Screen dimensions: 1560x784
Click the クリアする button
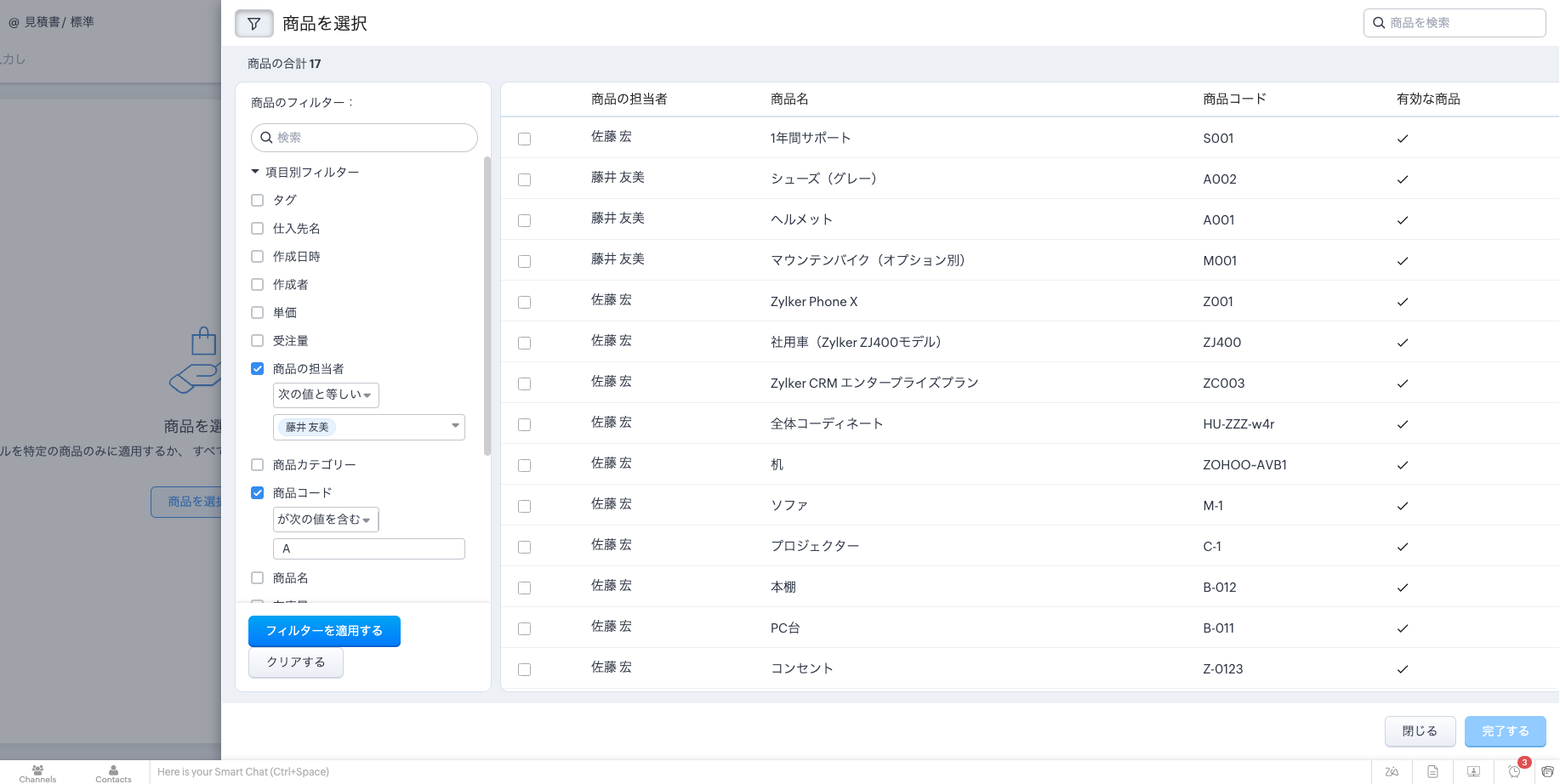click(296, 662)
